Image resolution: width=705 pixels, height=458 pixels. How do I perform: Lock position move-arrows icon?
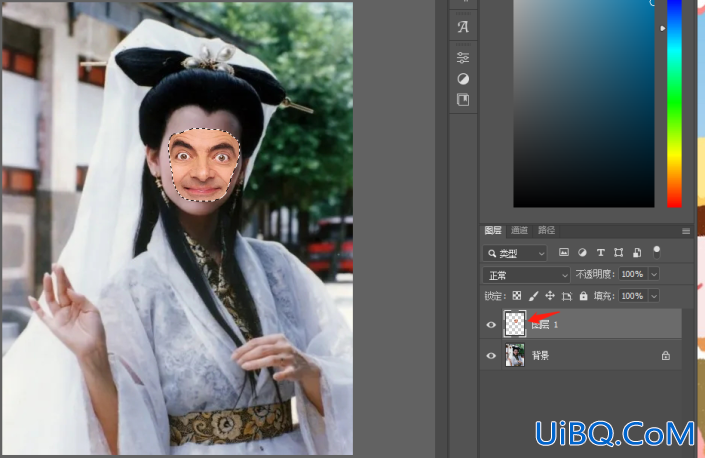tap(550, 296)
